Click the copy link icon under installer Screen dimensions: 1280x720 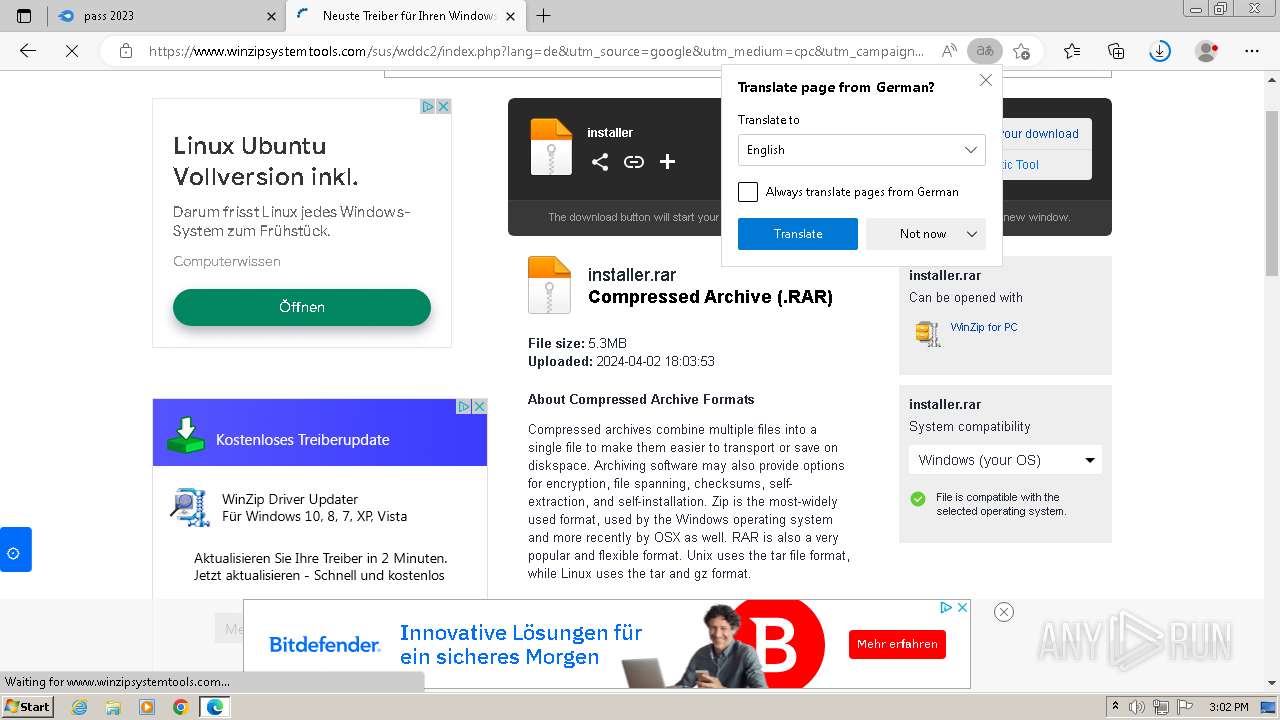634,162
